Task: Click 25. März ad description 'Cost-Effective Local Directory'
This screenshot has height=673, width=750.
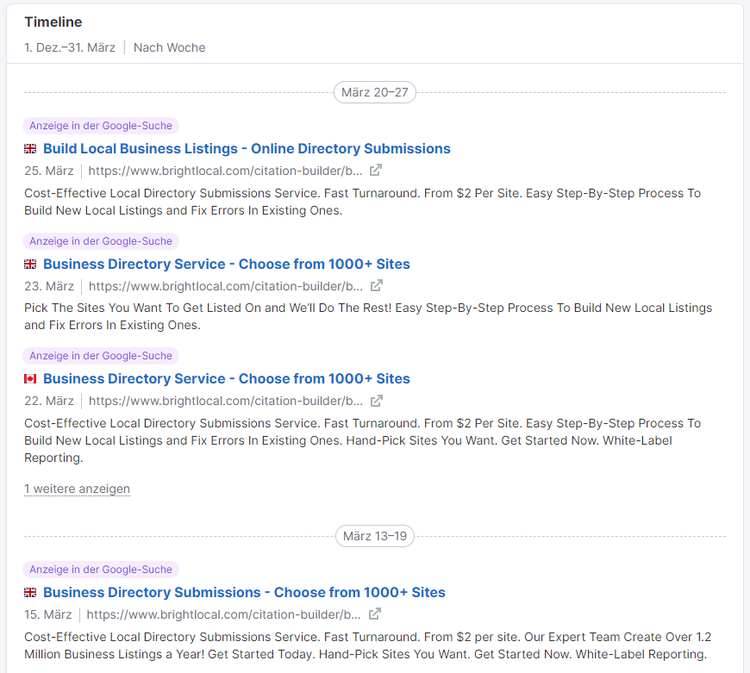Action: coord(363,202)
